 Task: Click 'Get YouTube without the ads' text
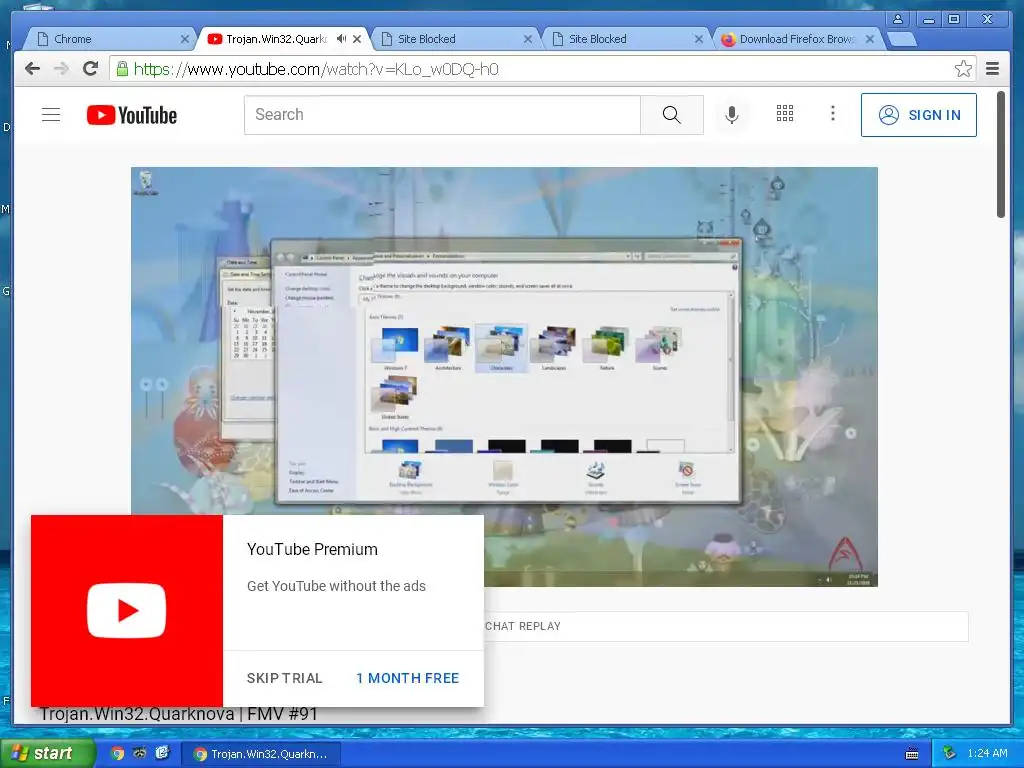click(x=336, y=586)
